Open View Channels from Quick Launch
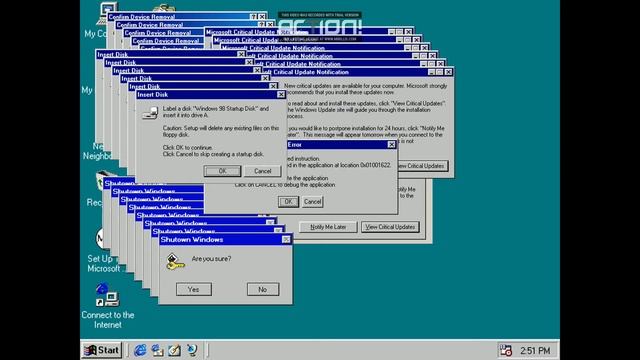Viewport: 640px width, 360px height. [192, 350]
